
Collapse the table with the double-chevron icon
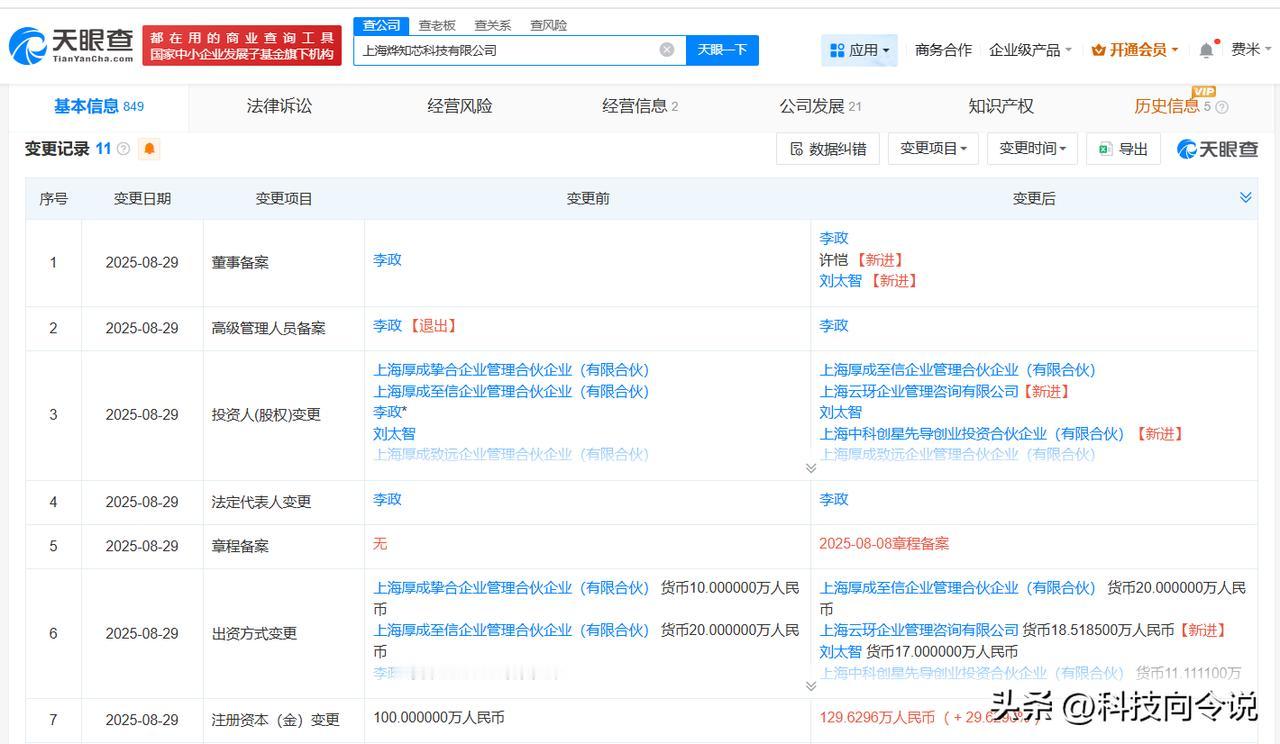(1245, 198)
